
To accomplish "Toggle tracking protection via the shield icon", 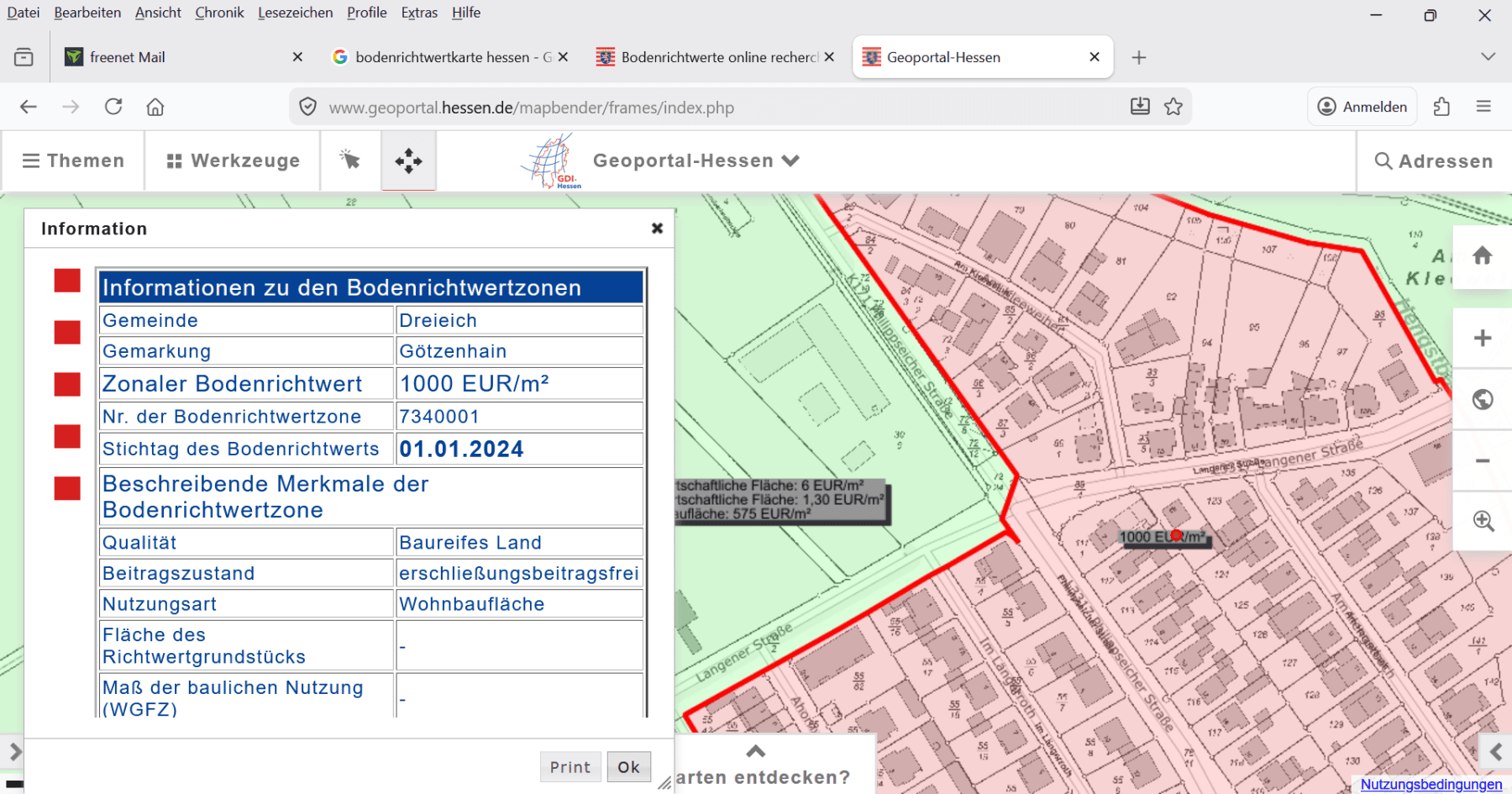I will [307, 107].
